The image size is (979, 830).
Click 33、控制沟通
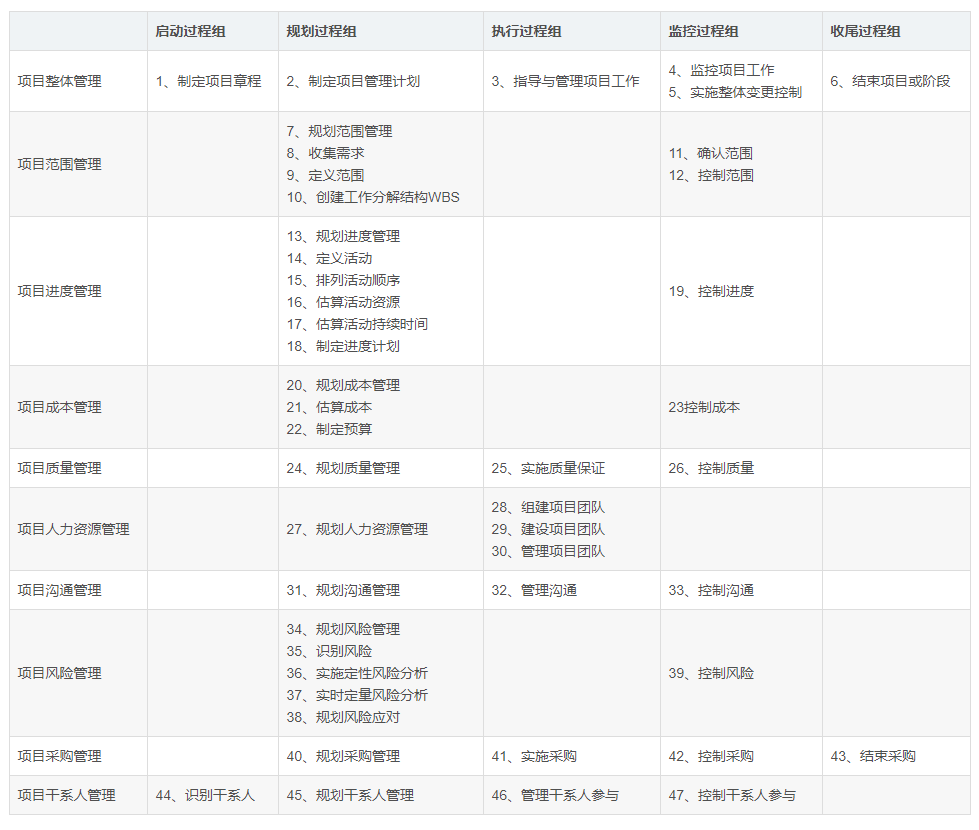711,590
